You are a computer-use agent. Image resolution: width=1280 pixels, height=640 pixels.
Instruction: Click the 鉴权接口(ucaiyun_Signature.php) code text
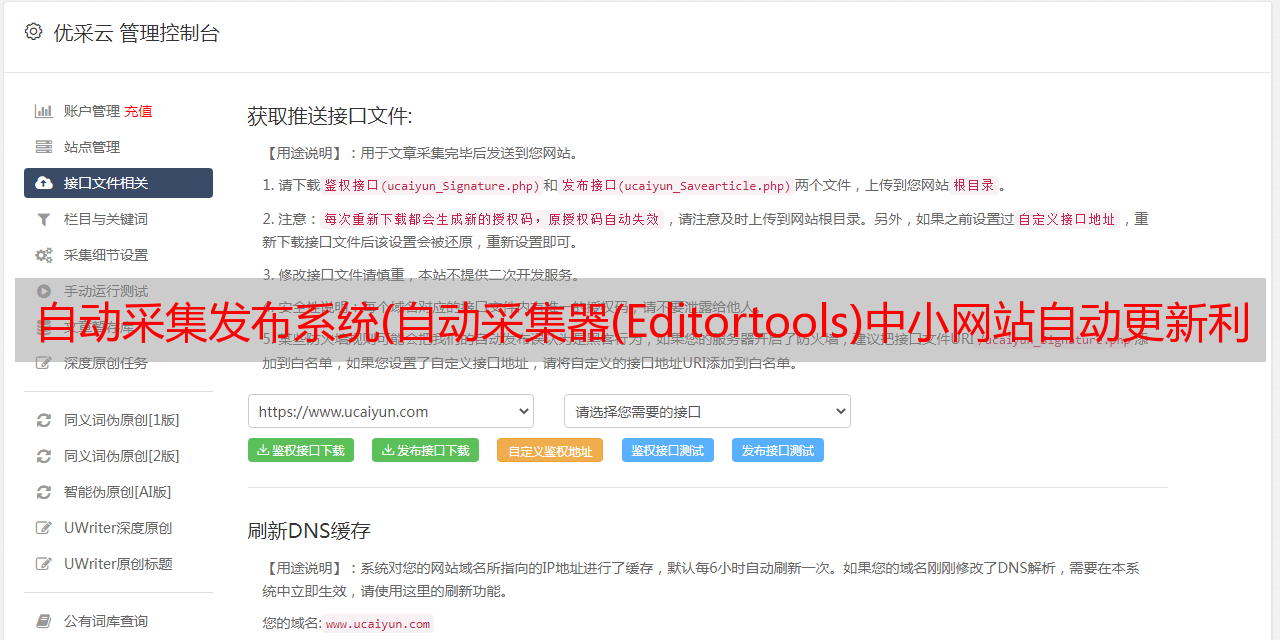coord(432,185)
